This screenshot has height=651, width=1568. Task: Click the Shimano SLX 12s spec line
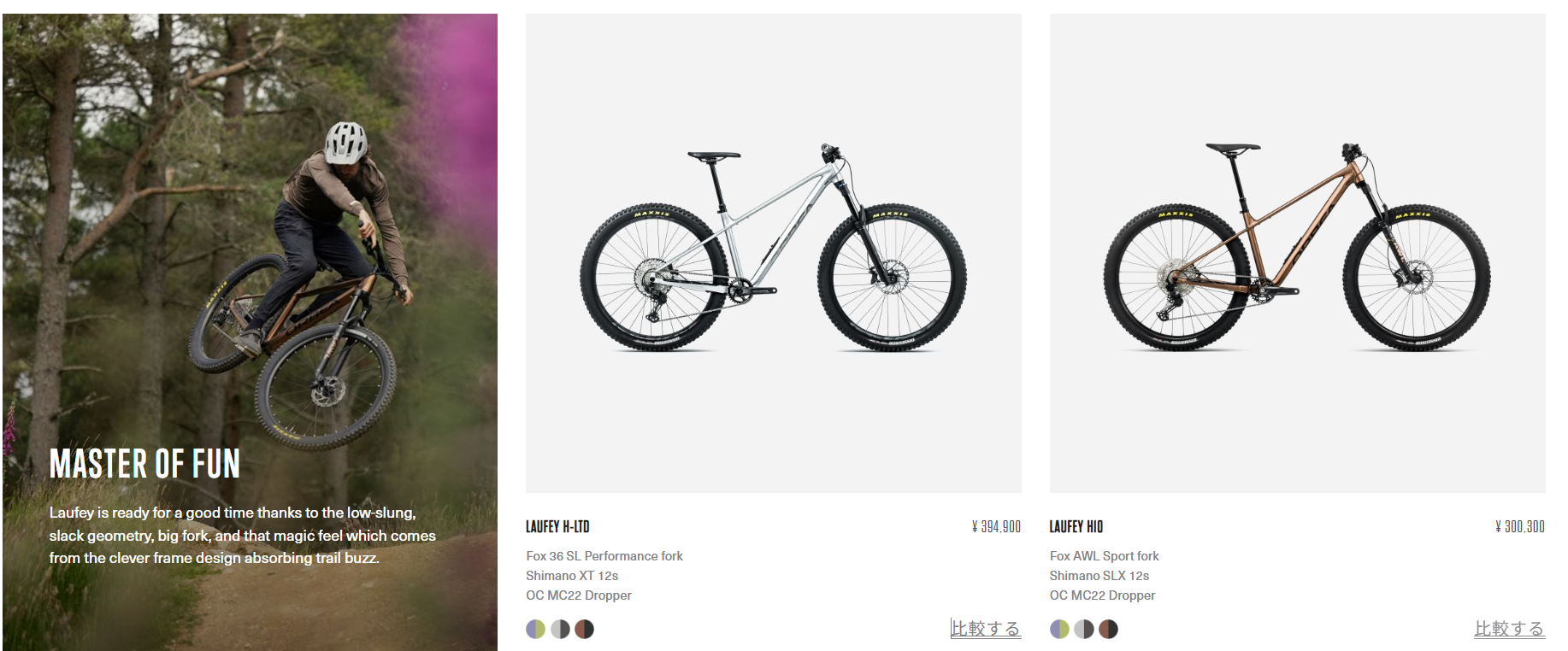[1099, 576]
